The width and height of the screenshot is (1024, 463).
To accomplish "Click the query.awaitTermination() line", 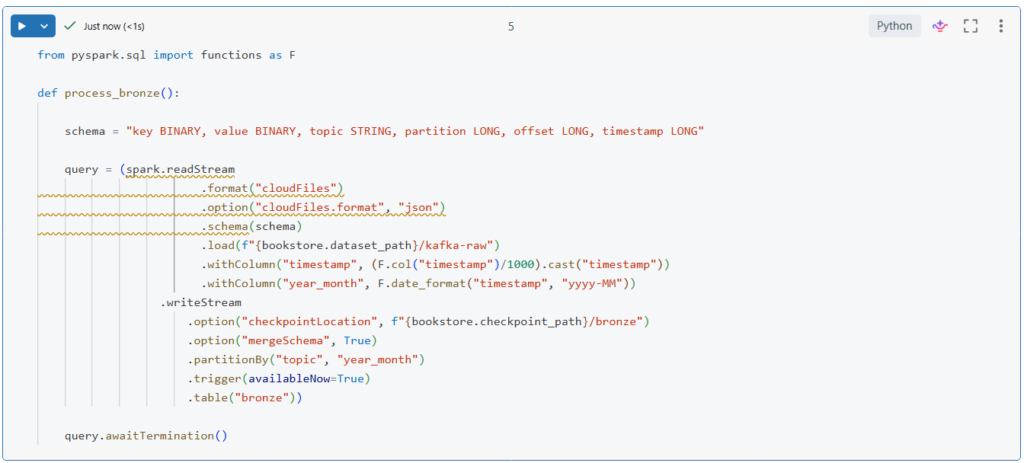I will [x=146, y=435].
